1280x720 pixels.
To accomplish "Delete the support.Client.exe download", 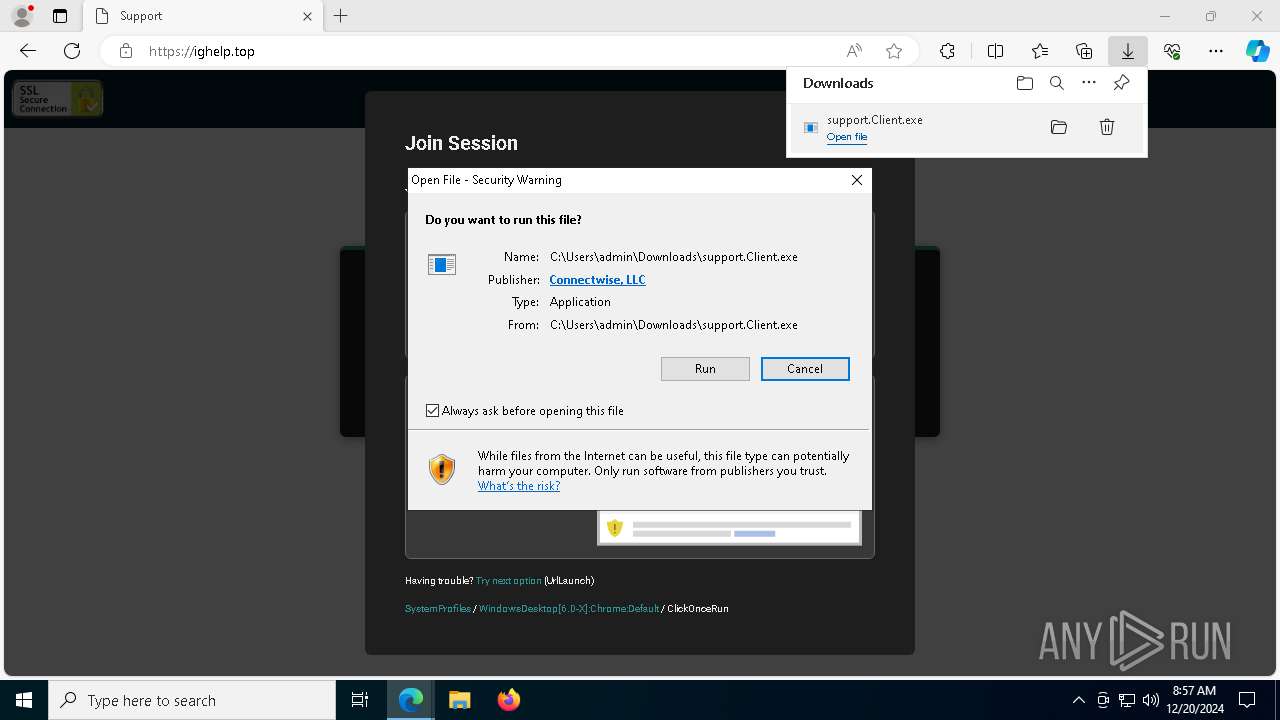I will pos(1107,127).
